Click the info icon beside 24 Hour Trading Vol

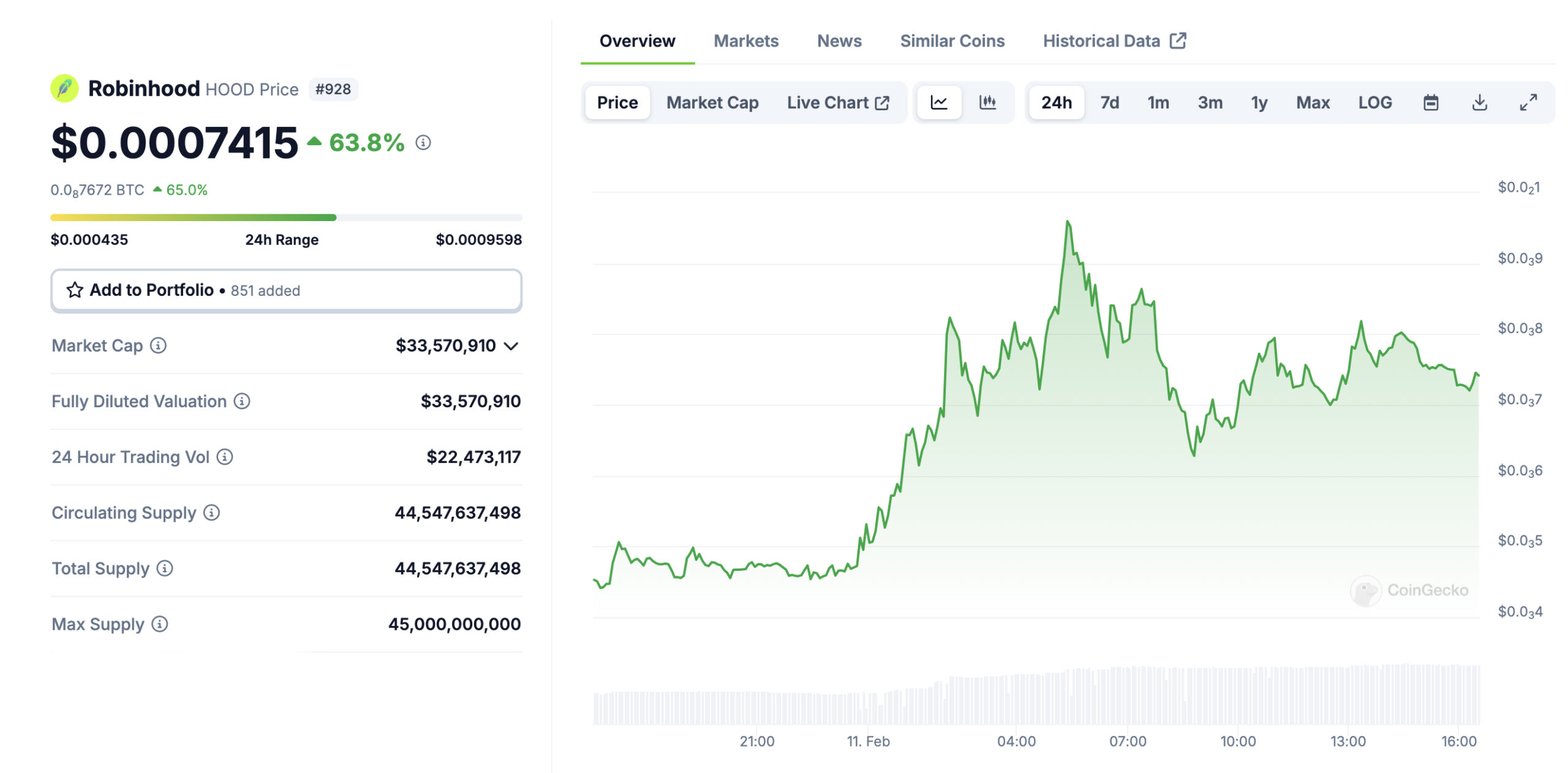(225, 457)
